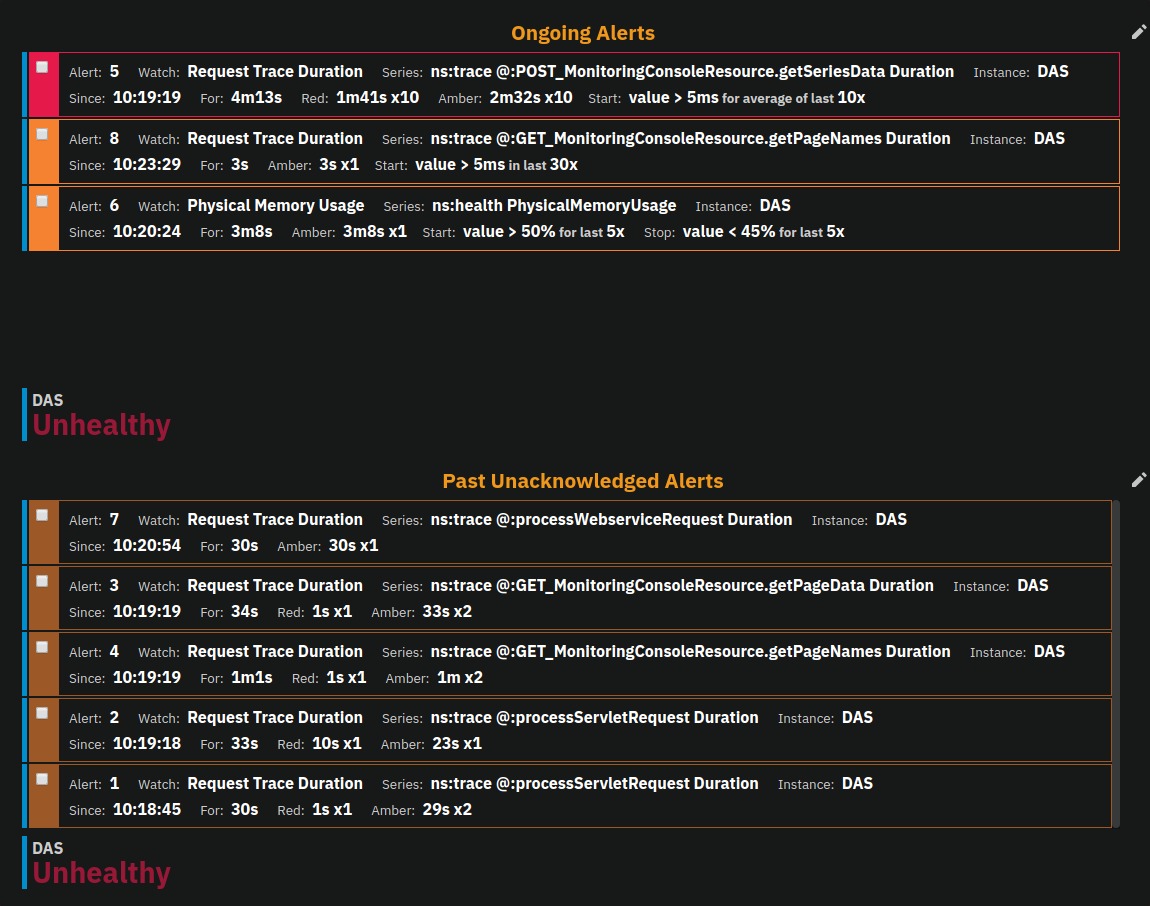Click the blue instance indicator beside top DAS label
Viewport: 1150px width, 906px height.
pyautogui.click(x=24, y=412)
